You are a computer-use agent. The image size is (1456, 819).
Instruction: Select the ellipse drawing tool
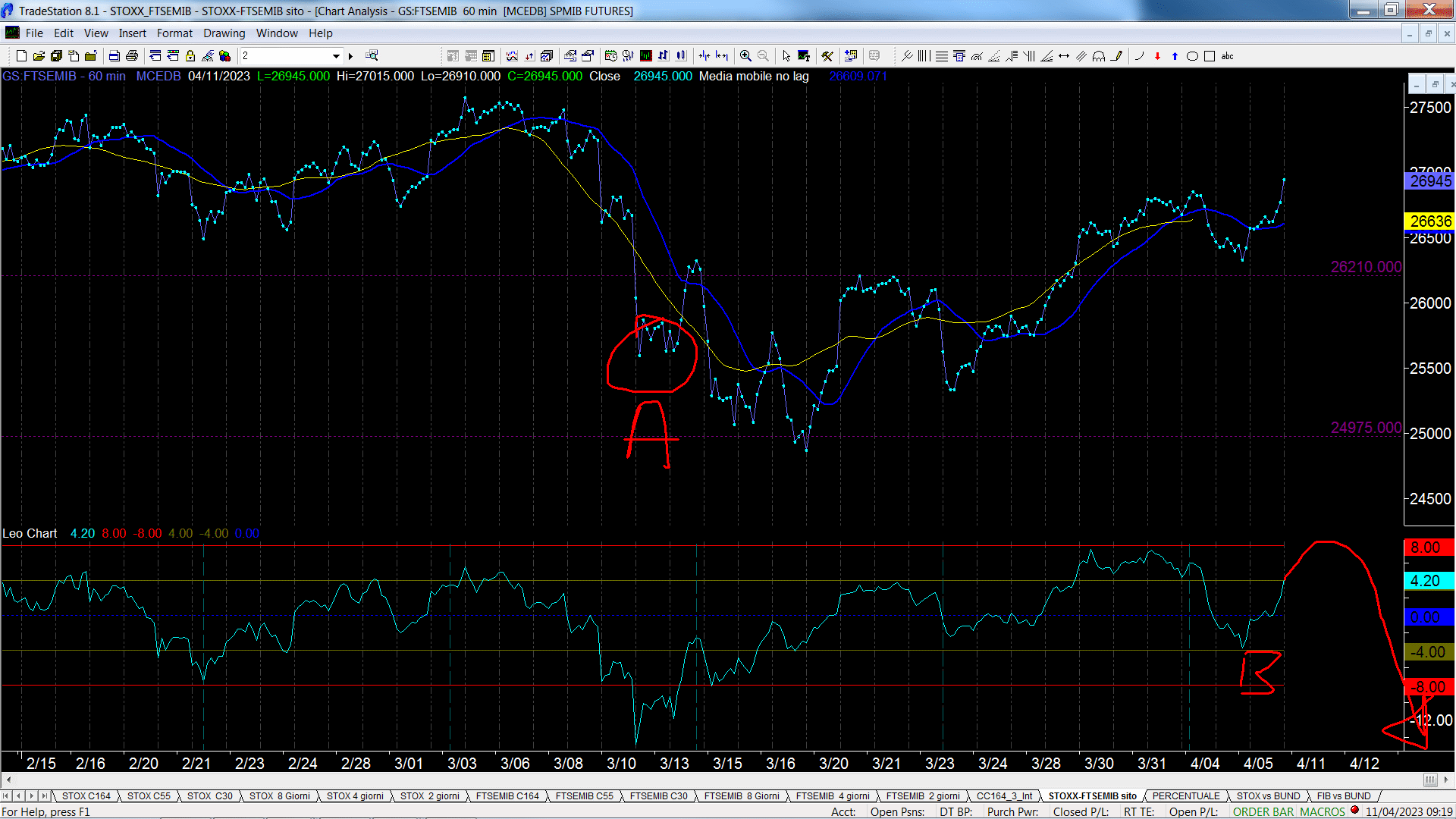coord(1192,56)
